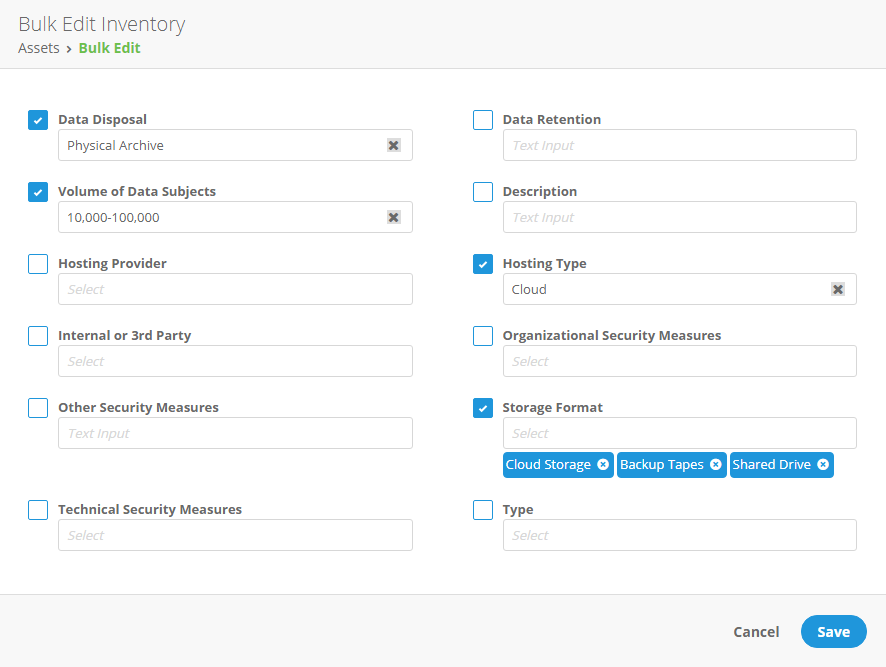The height and width of the screenshot is (667, 886).
Task: Remove the Backup Tapes tag
Action: pos(715,464)
